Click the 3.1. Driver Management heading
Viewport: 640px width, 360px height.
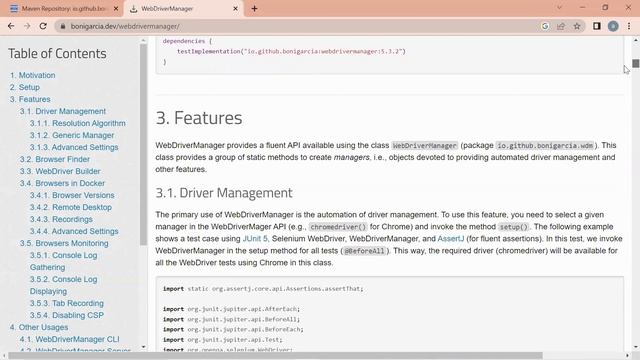coord(224,193)
